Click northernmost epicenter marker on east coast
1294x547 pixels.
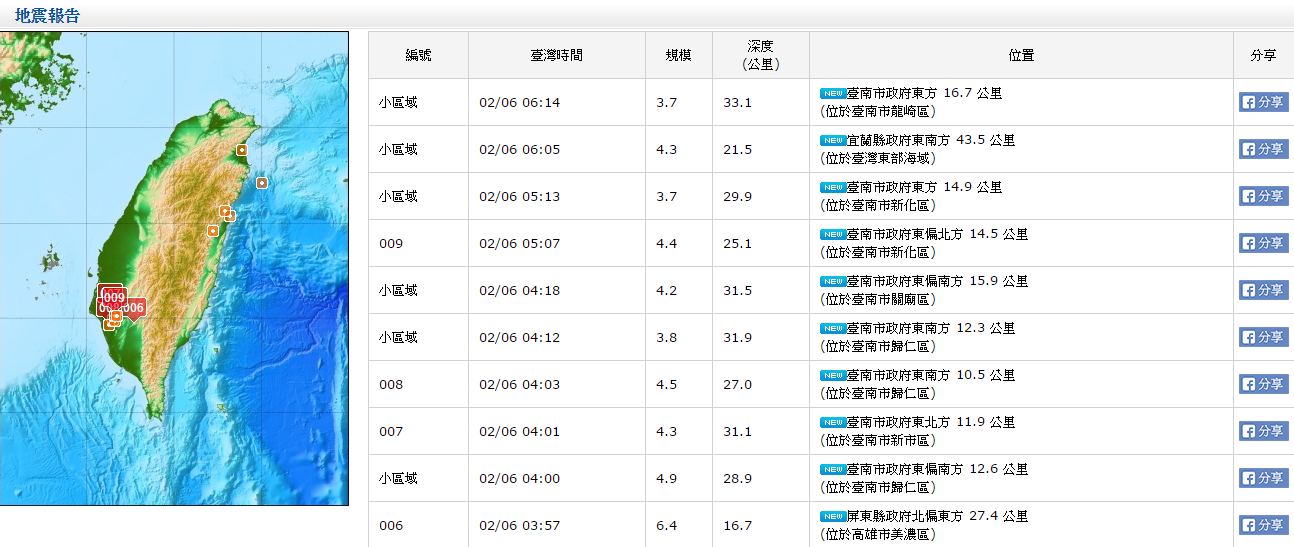coord(241,150)
